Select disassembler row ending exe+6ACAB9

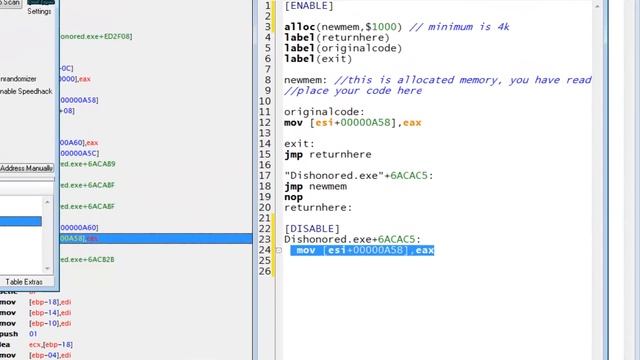88,164
